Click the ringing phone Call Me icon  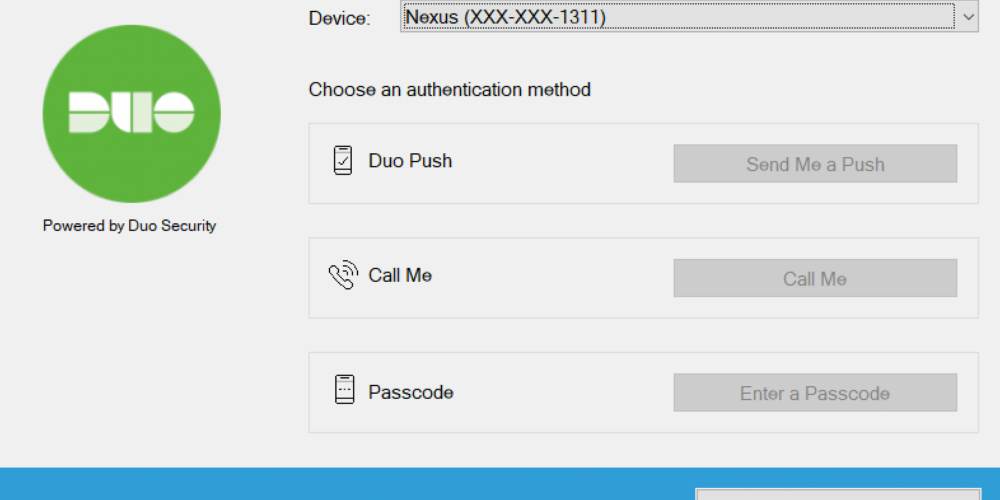click(x=343, y=275)
